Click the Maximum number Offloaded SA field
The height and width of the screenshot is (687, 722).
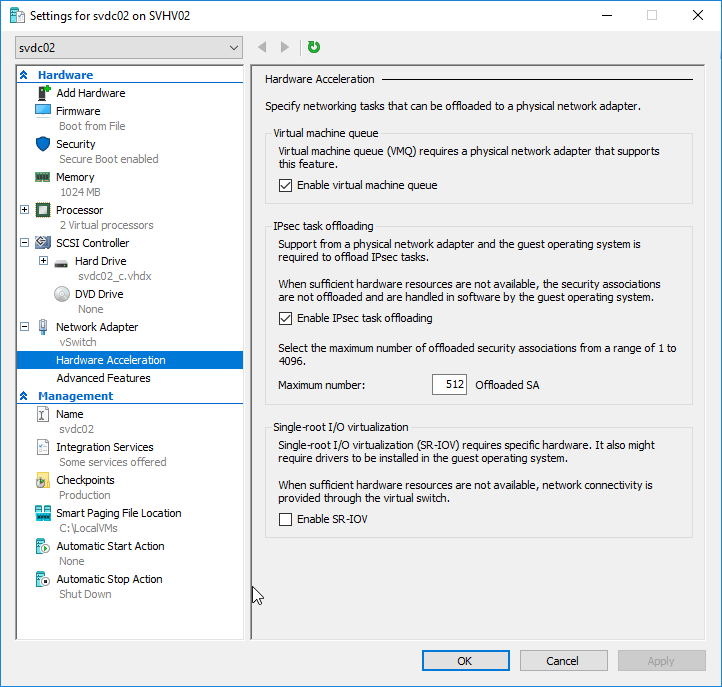449,384
